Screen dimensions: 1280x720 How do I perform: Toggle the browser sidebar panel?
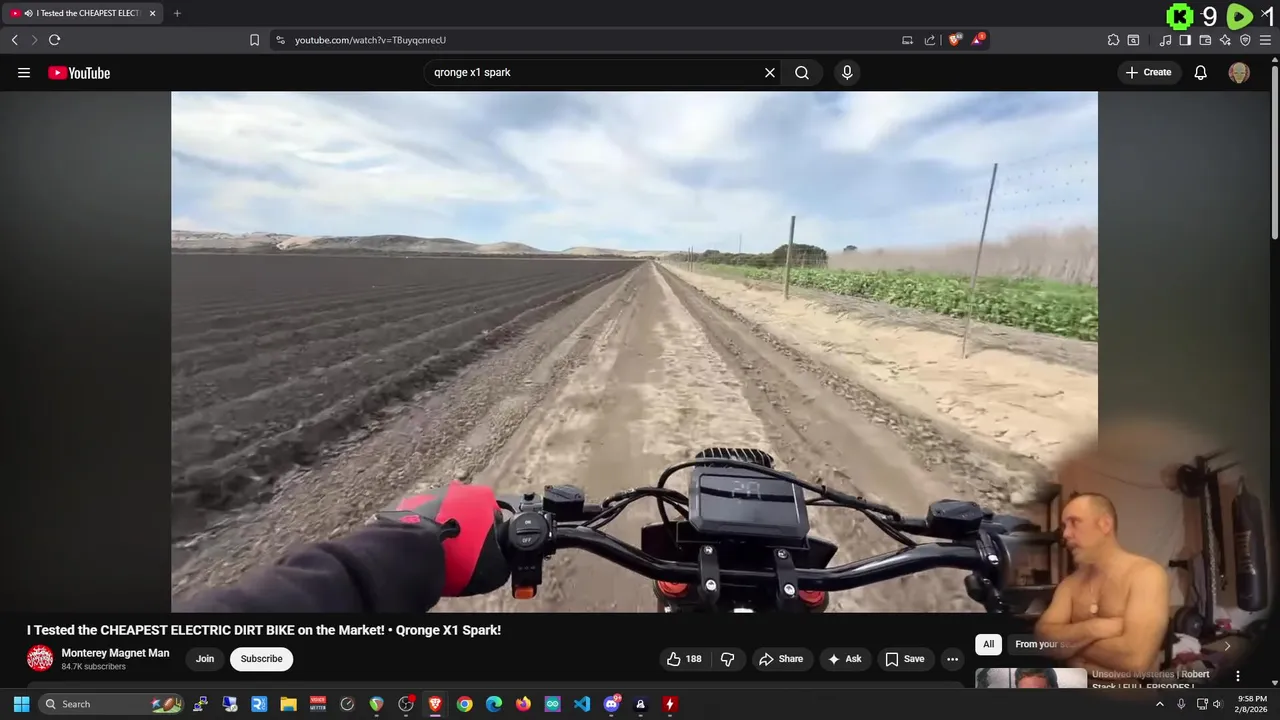[x=1185, y=40]
